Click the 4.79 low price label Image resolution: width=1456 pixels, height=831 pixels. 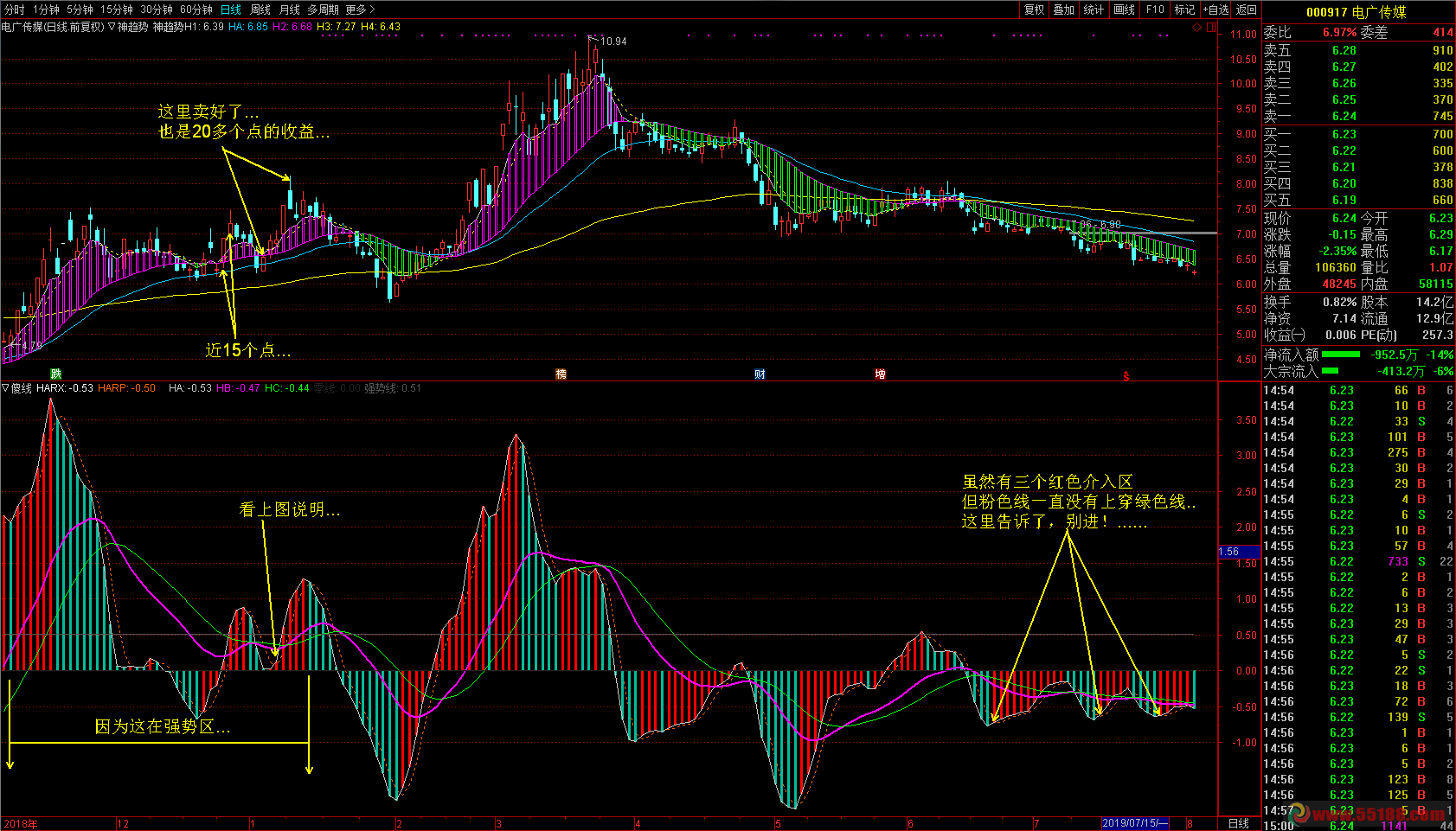click(x=30, y=346)
